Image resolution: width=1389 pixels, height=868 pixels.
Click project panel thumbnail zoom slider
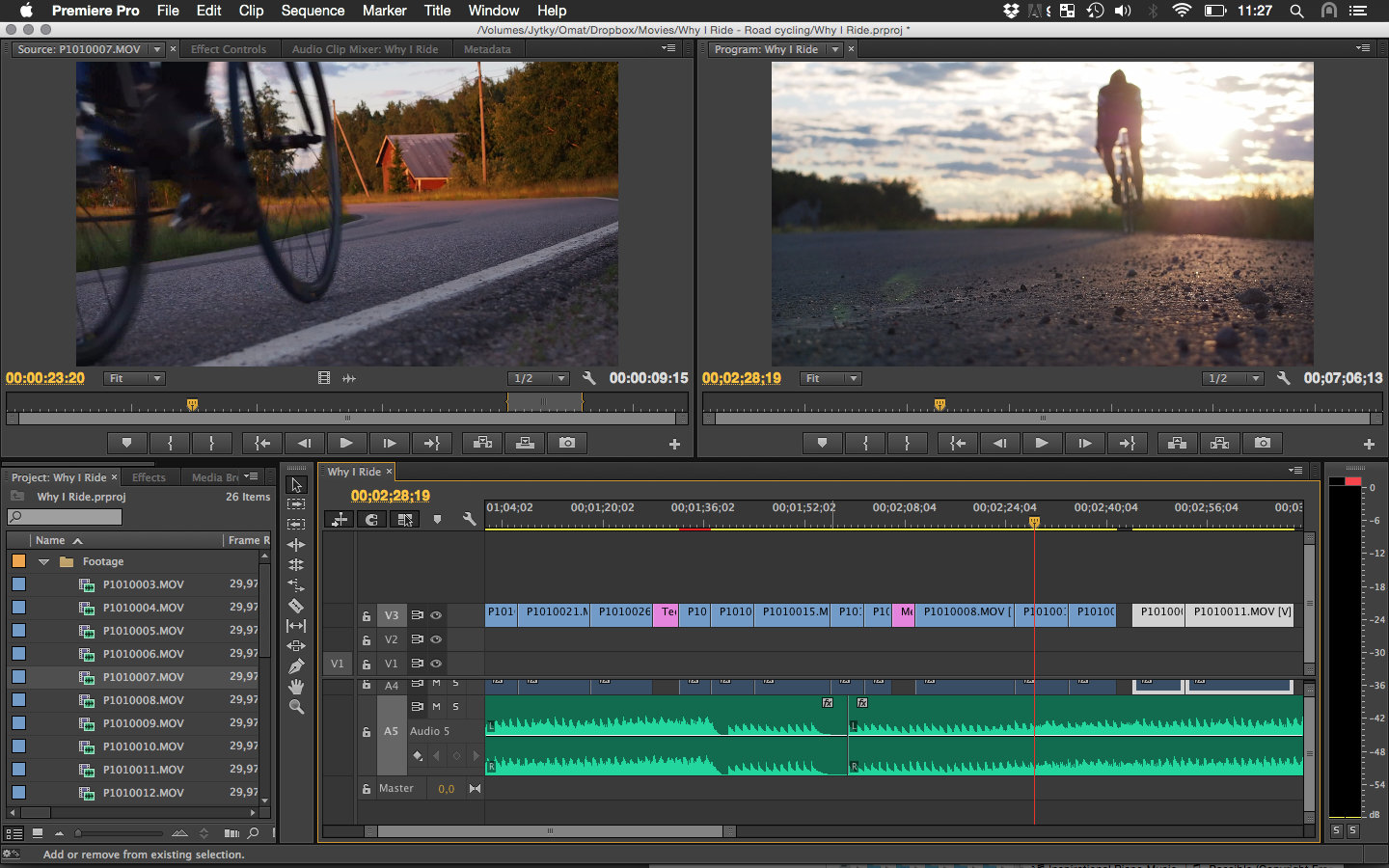pos(121,833)
